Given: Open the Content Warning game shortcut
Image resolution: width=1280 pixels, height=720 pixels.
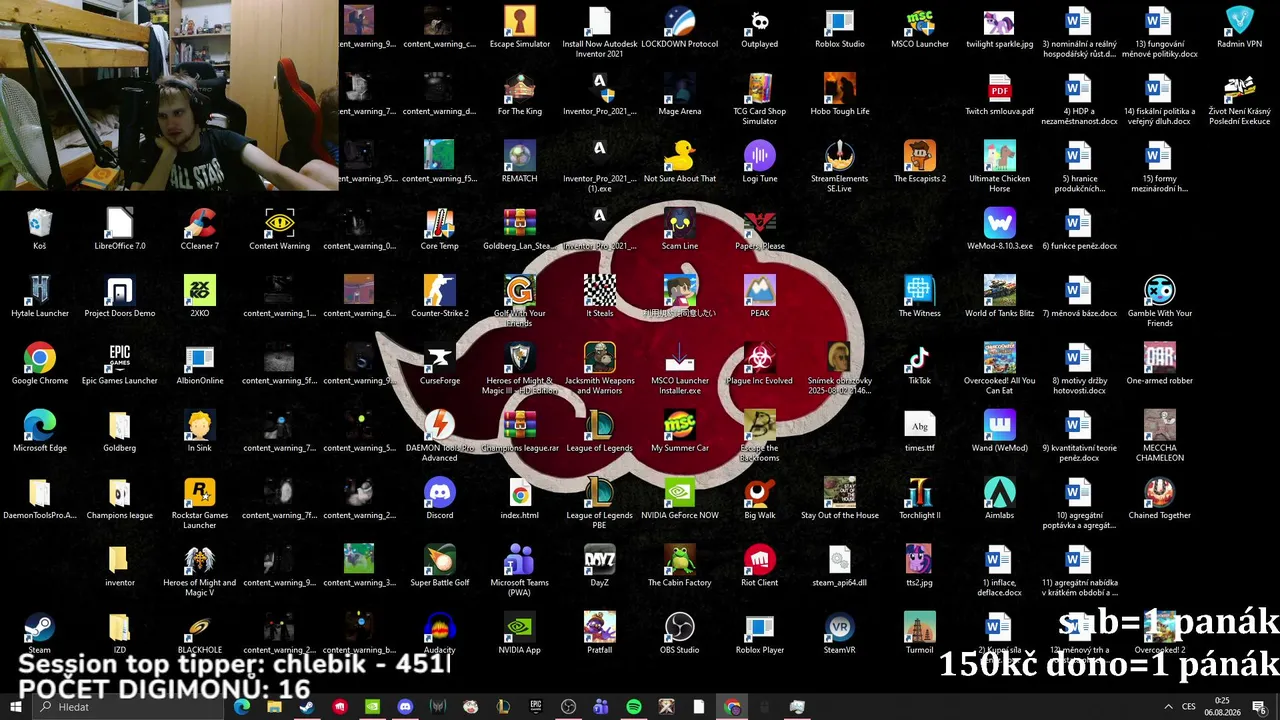Looking at the screenshot, I should [x=279, y=230].
